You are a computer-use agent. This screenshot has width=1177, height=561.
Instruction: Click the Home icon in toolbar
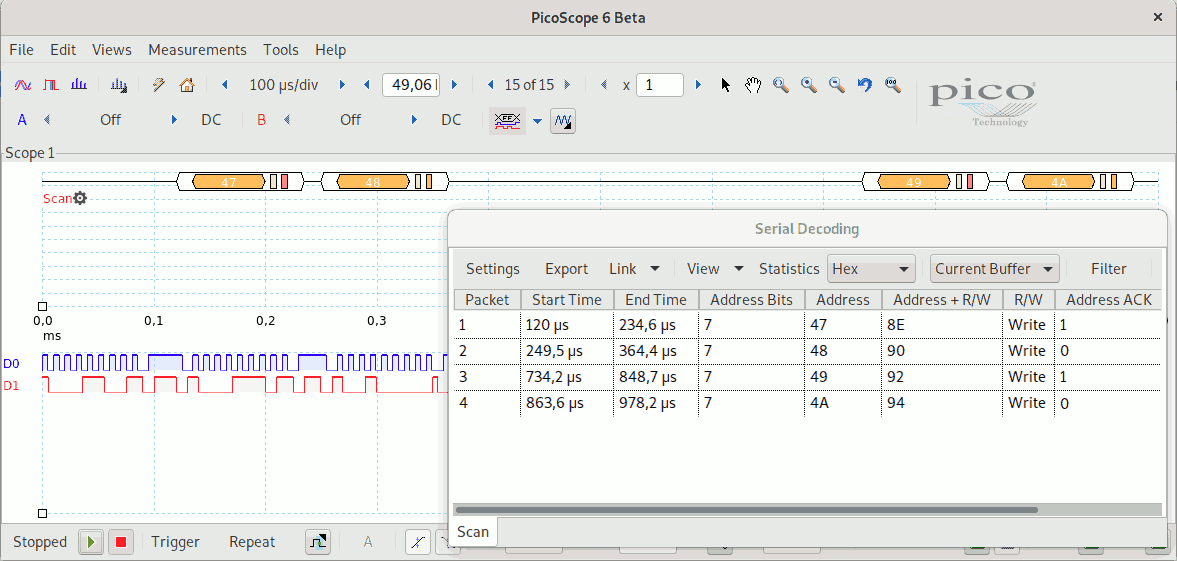tap(187, 85)
